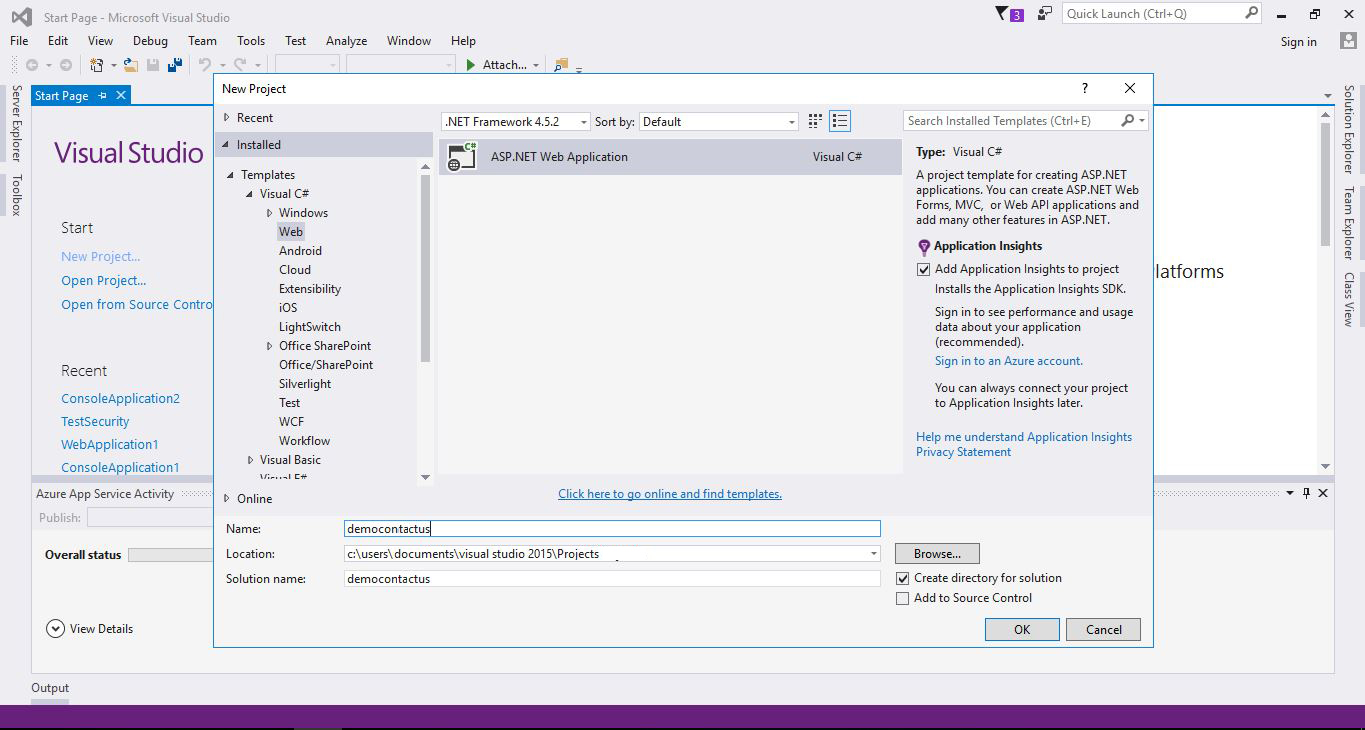Click the Cancel button
The width and height of the screenshot is (1365, 730).
(1104, 629)
